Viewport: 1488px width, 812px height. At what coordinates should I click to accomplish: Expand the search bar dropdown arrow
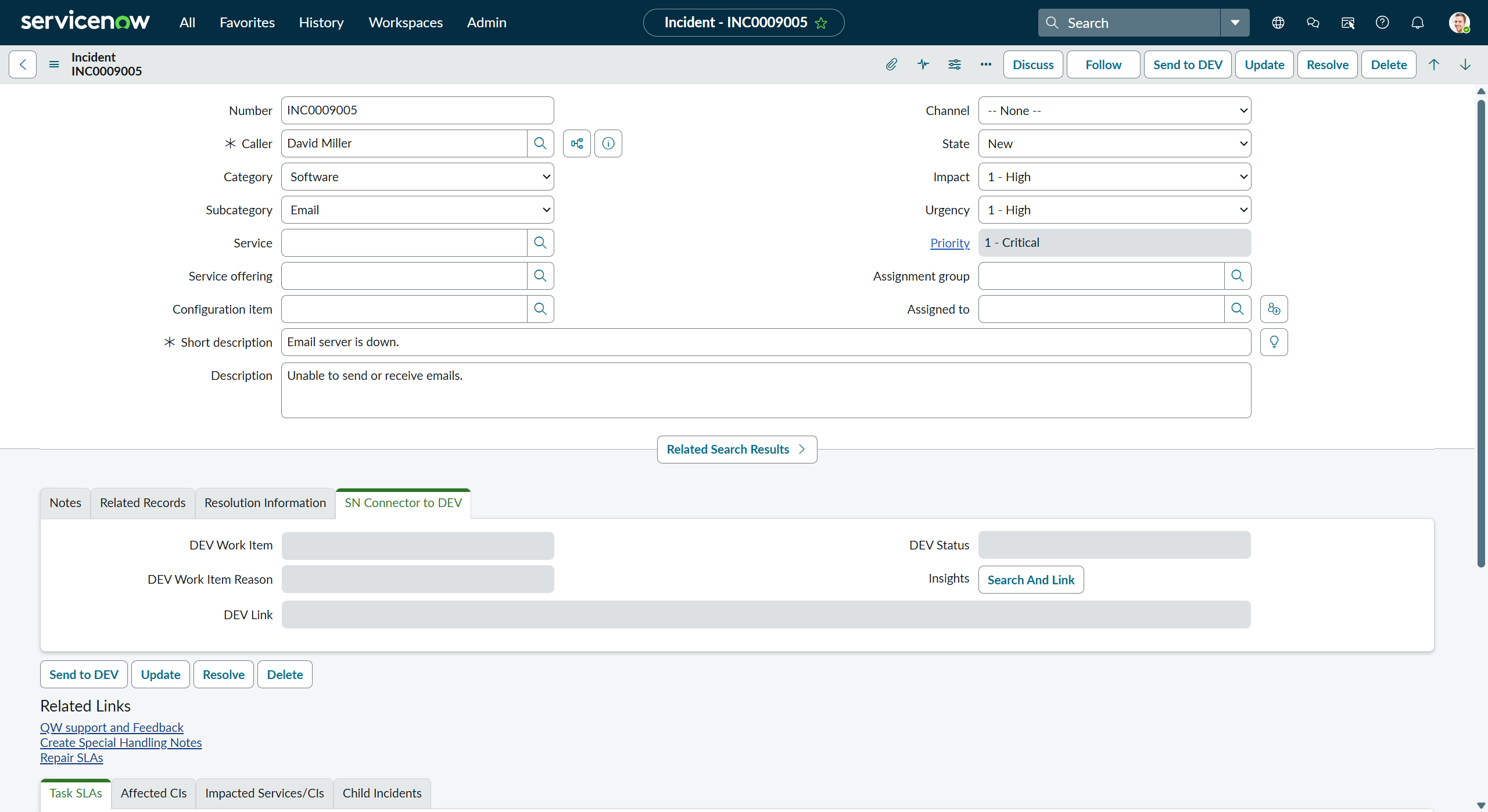(1235, 22)
